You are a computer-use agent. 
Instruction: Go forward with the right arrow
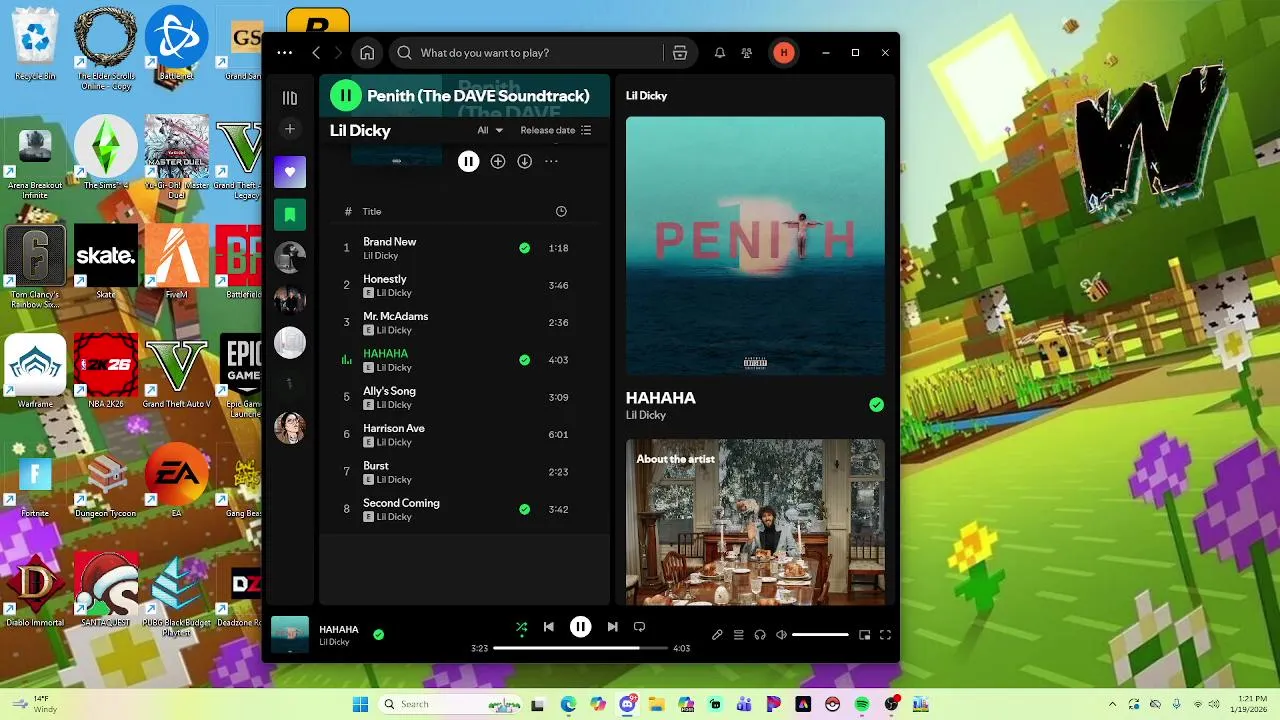[338, 53]
